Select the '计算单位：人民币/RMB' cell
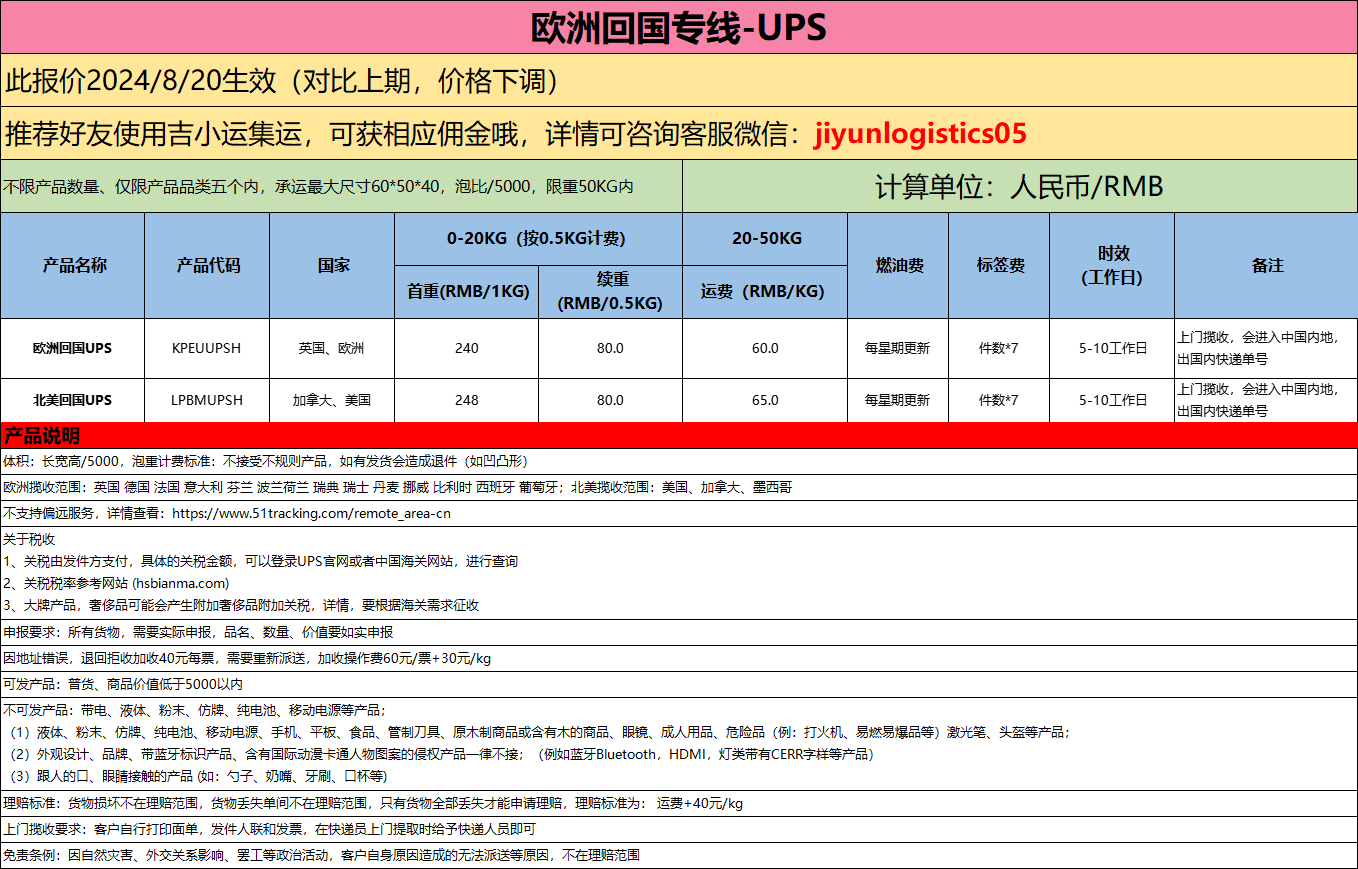 point(1019,186)
